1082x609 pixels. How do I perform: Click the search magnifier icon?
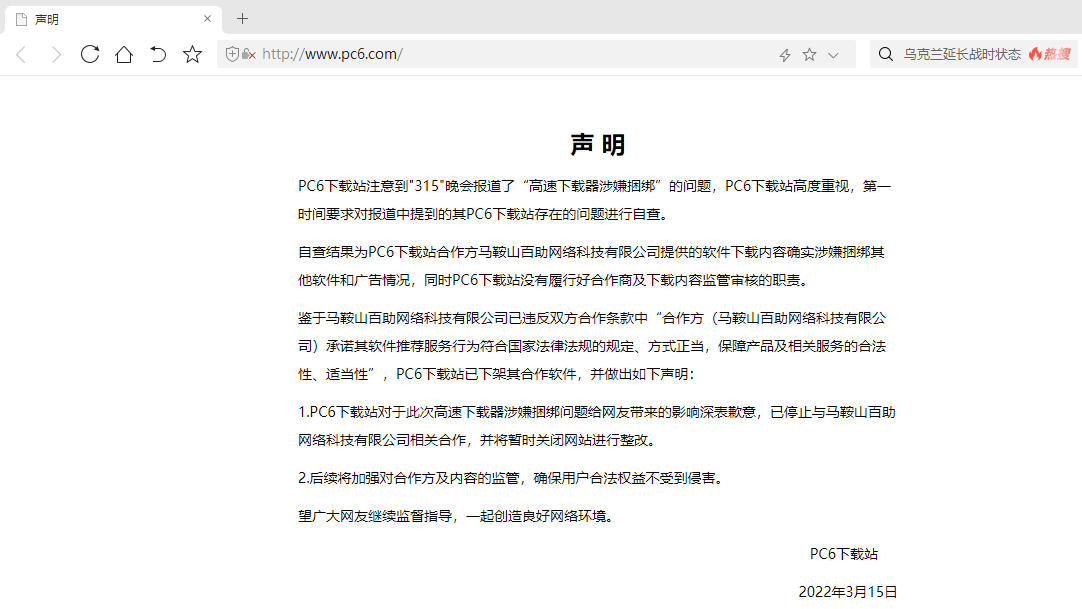886,54
